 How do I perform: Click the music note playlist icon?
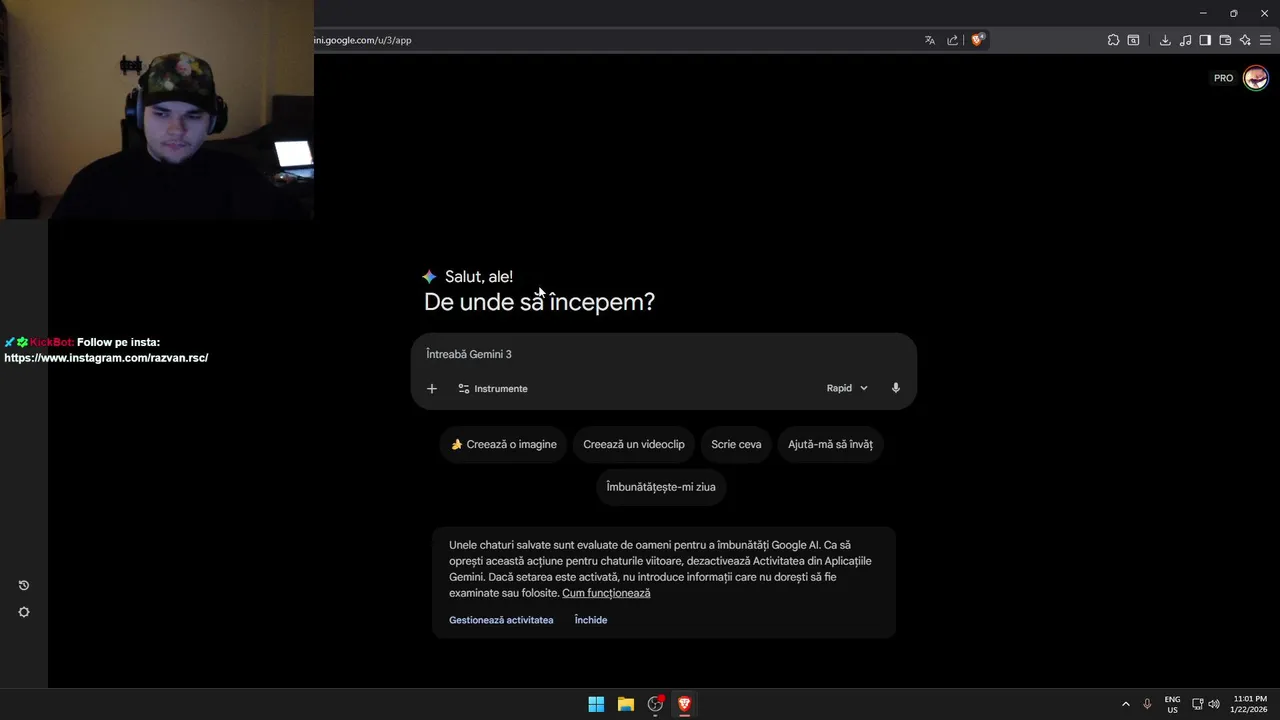tap(1185, 40)
